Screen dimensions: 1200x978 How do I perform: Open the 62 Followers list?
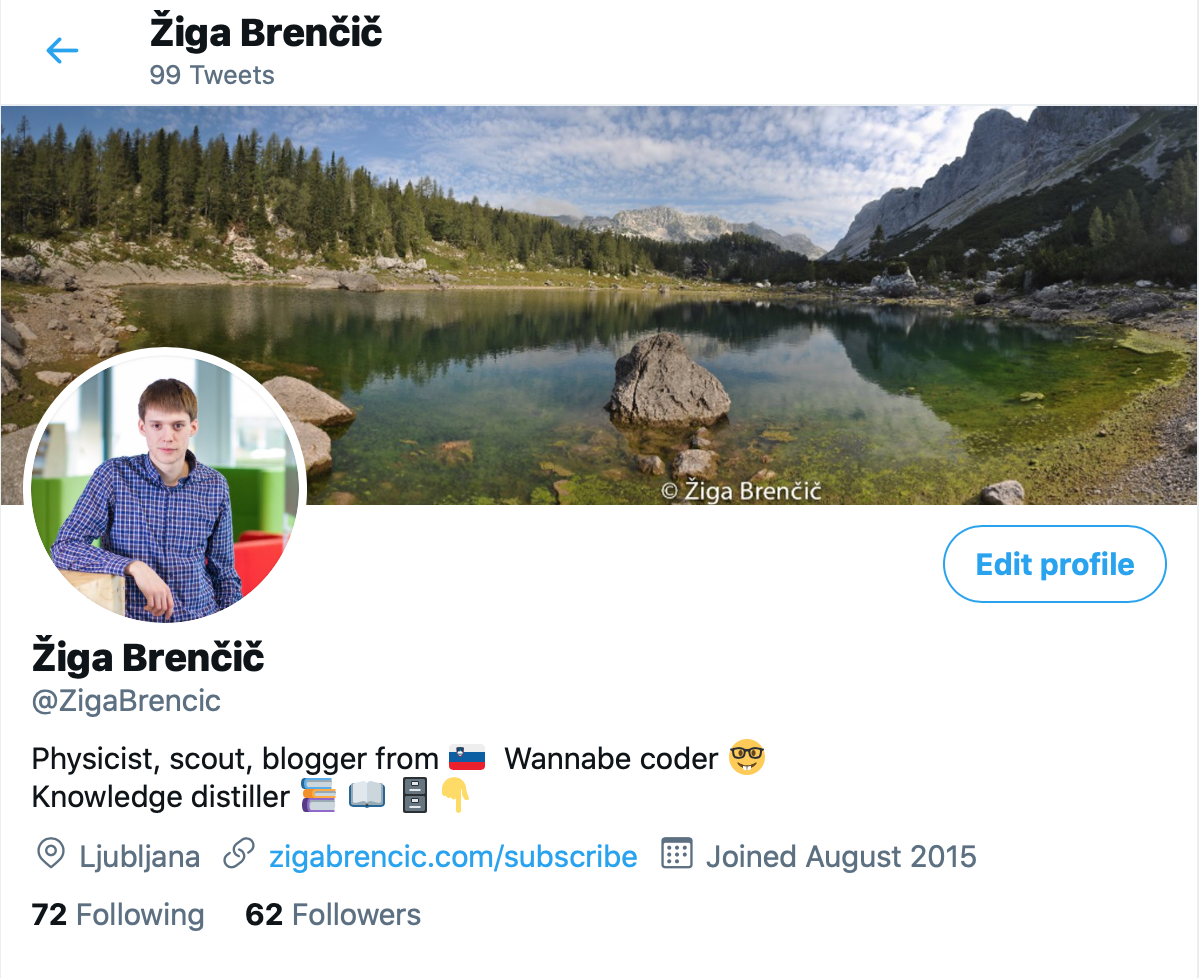click(333, 915)
